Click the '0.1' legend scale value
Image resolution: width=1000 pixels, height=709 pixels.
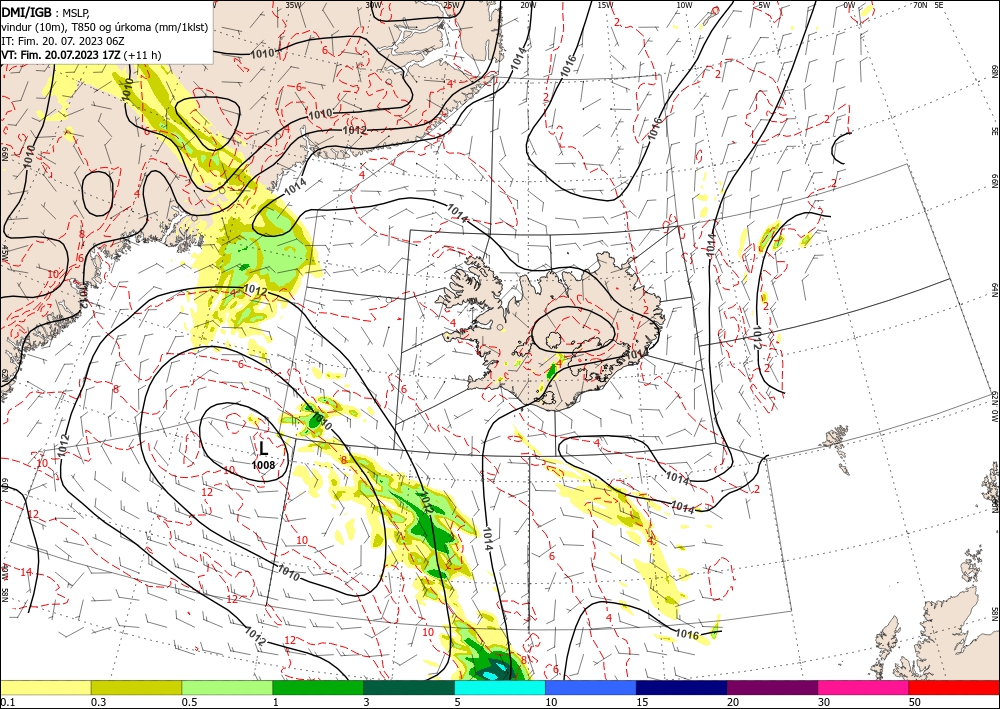click(6, 702)
